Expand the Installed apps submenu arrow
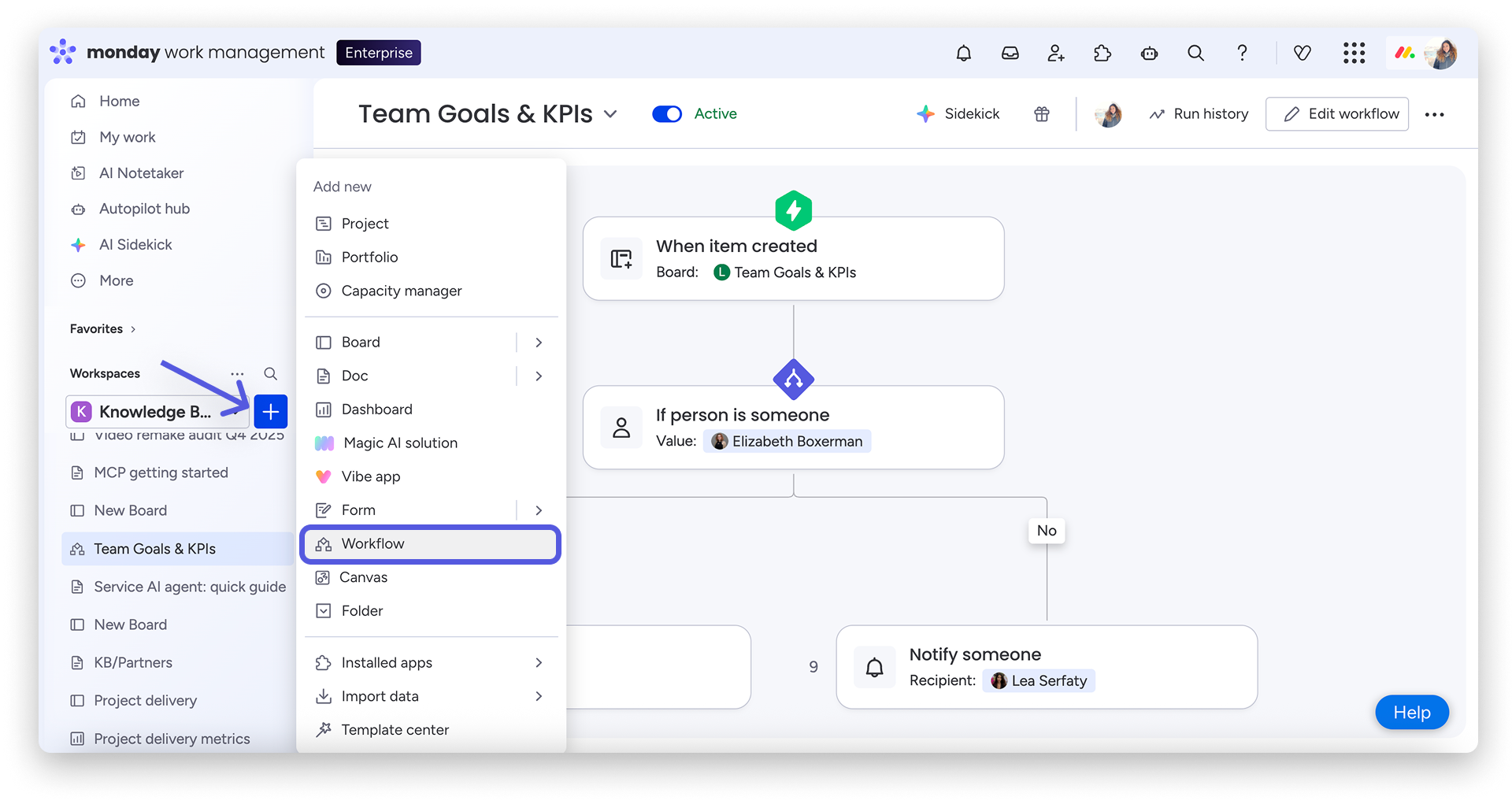The height and width of the screenshot is (804, 1512). coord(539,663)
